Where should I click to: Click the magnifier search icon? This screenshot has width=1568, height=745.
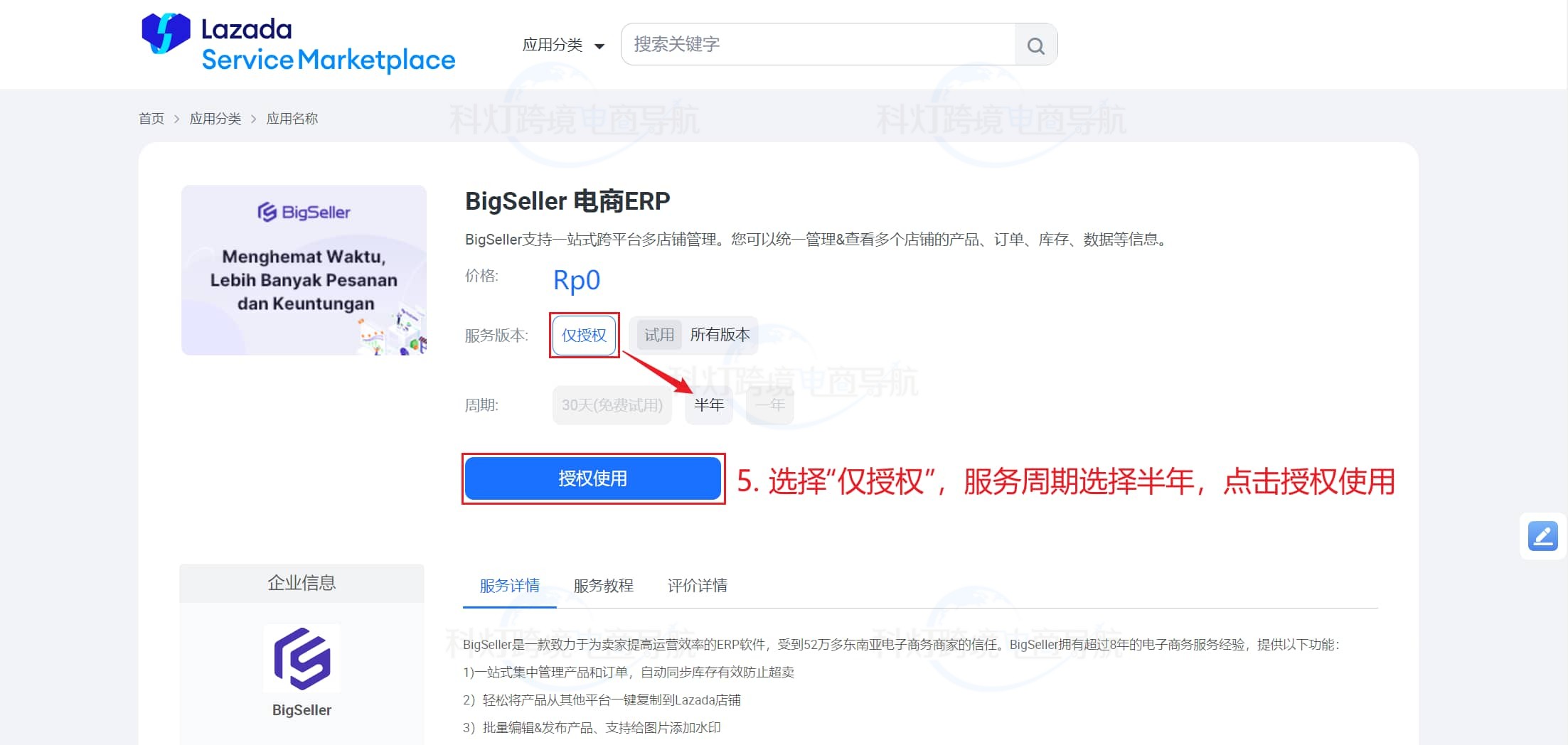point(1035,45)
